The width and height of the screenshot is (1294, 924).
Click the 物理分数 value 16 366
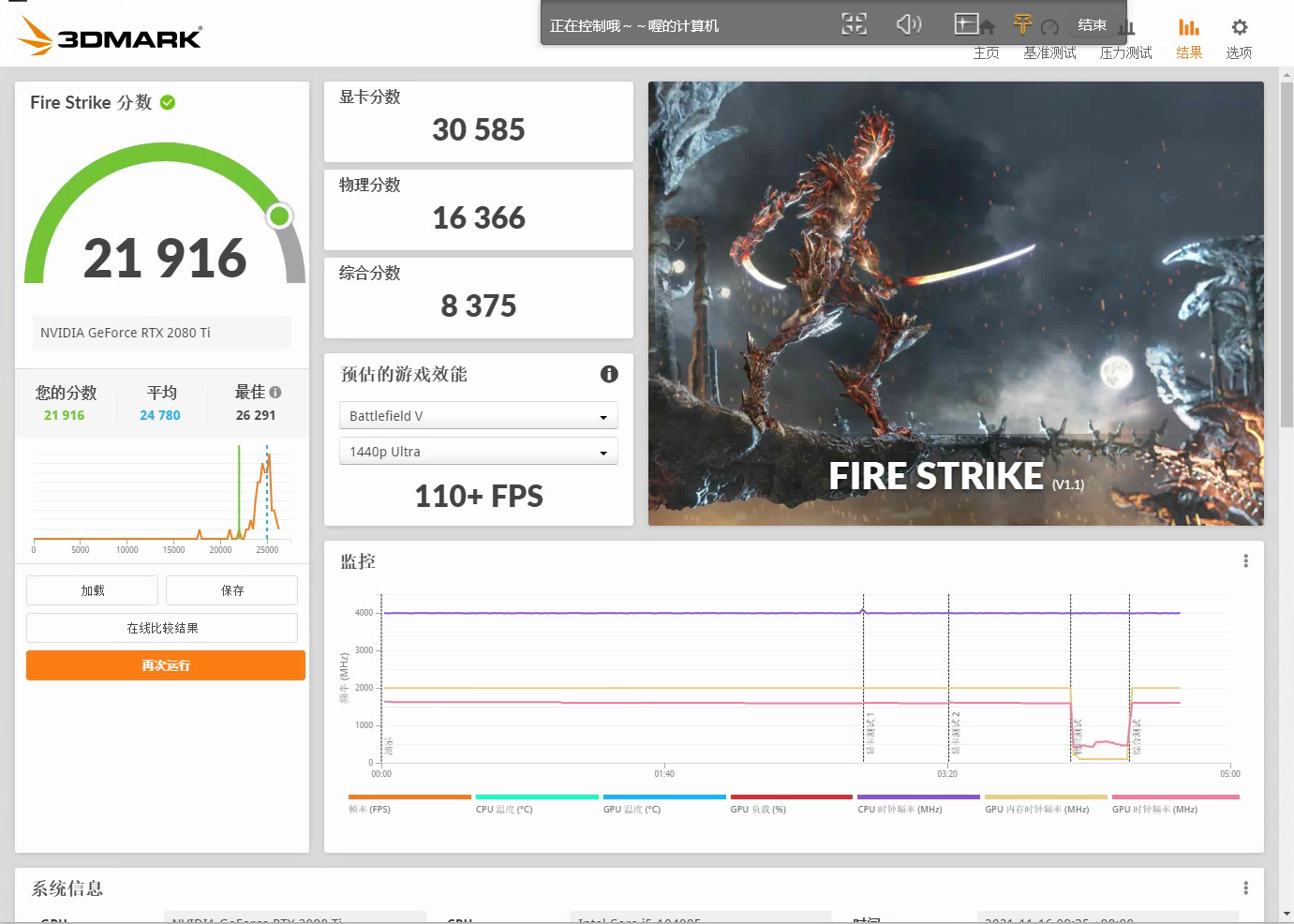pyautogui.click(x=479, y=217)
